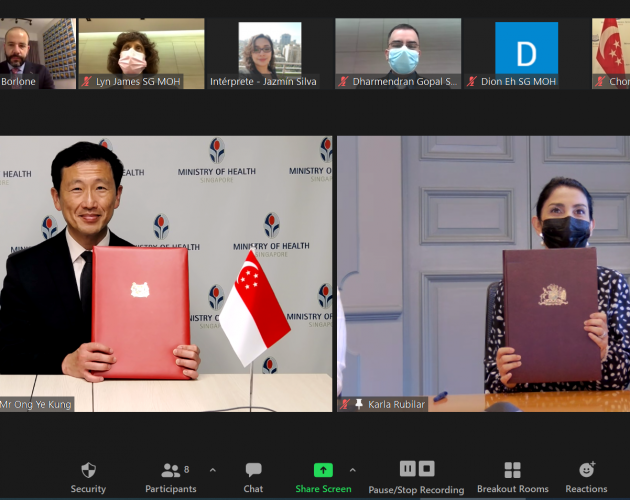Open the Chat panel

coord(253,470)
